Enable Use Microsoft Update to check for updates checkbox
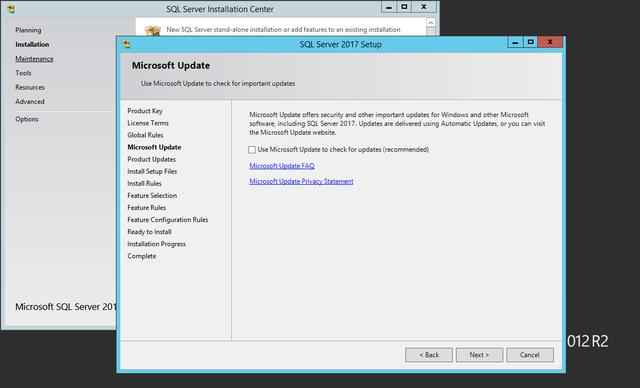This screenshot has height=388, width=640. tap(252, 150)
